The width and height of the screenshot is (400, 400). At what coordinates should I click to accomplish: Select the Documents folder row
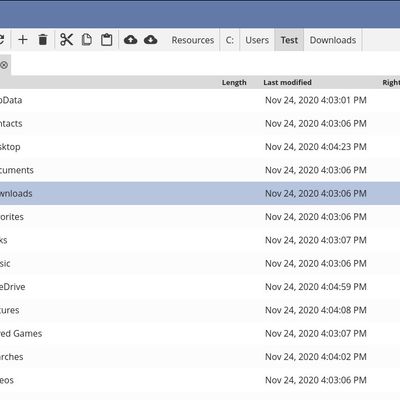click(x=200, y=170)
